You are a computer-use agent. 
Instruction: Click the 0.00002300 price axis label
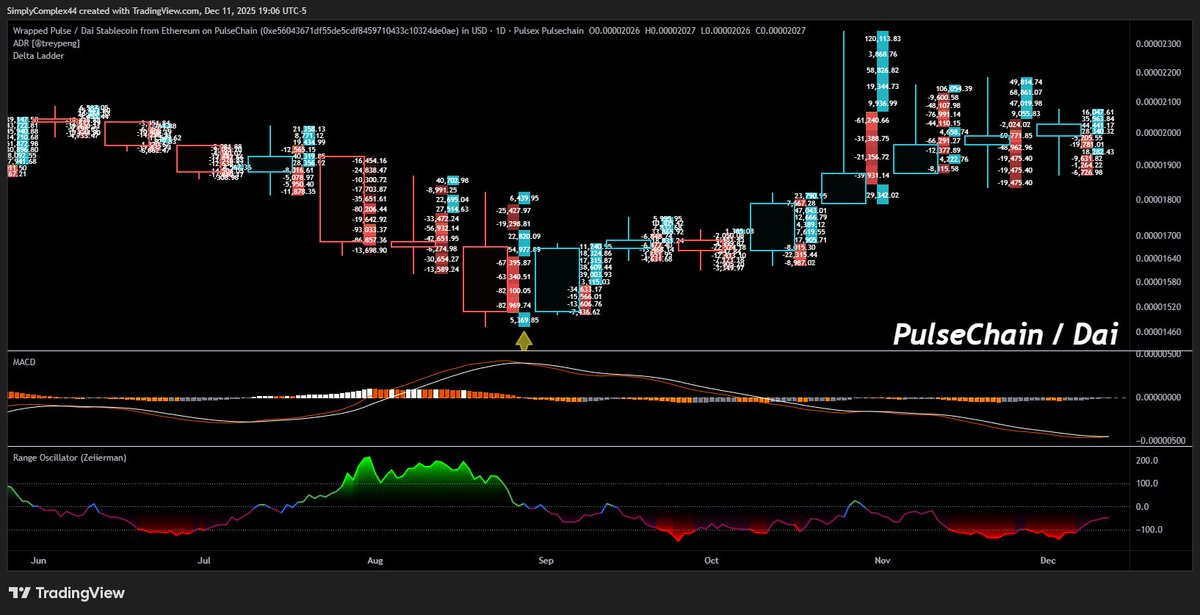1160,43
